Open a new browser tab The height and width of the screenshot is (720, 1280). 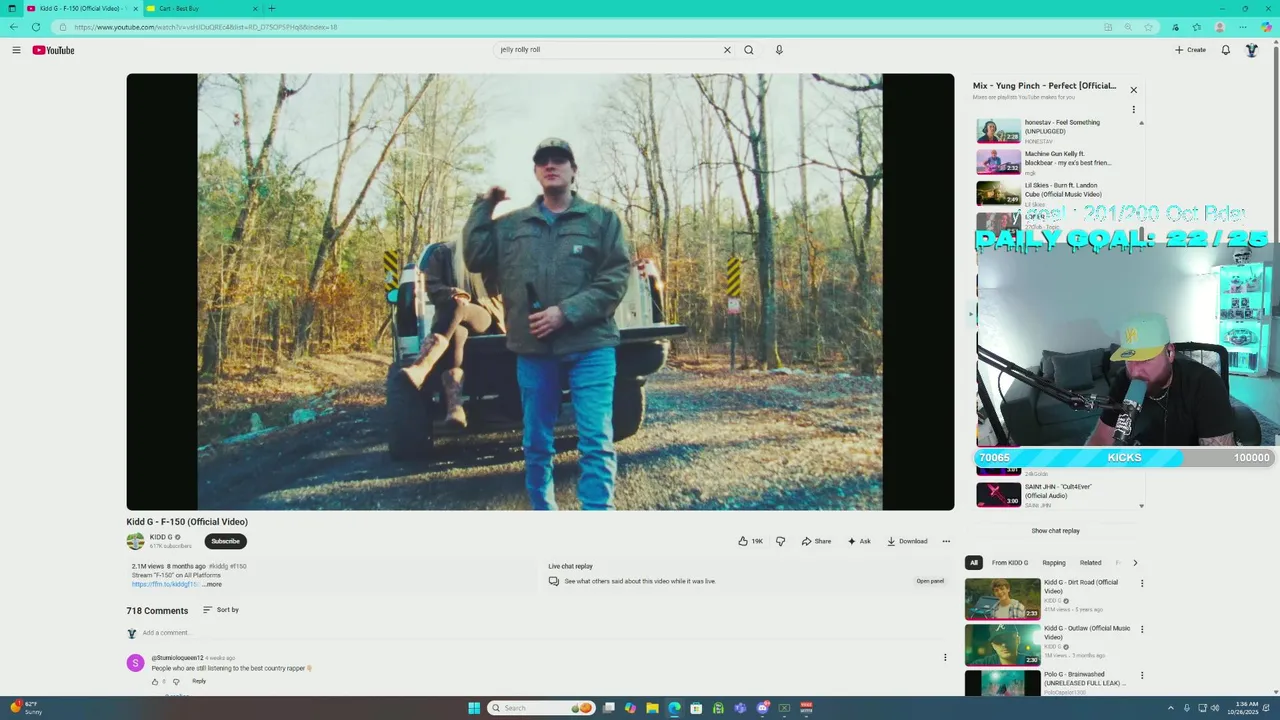[271, 8]
